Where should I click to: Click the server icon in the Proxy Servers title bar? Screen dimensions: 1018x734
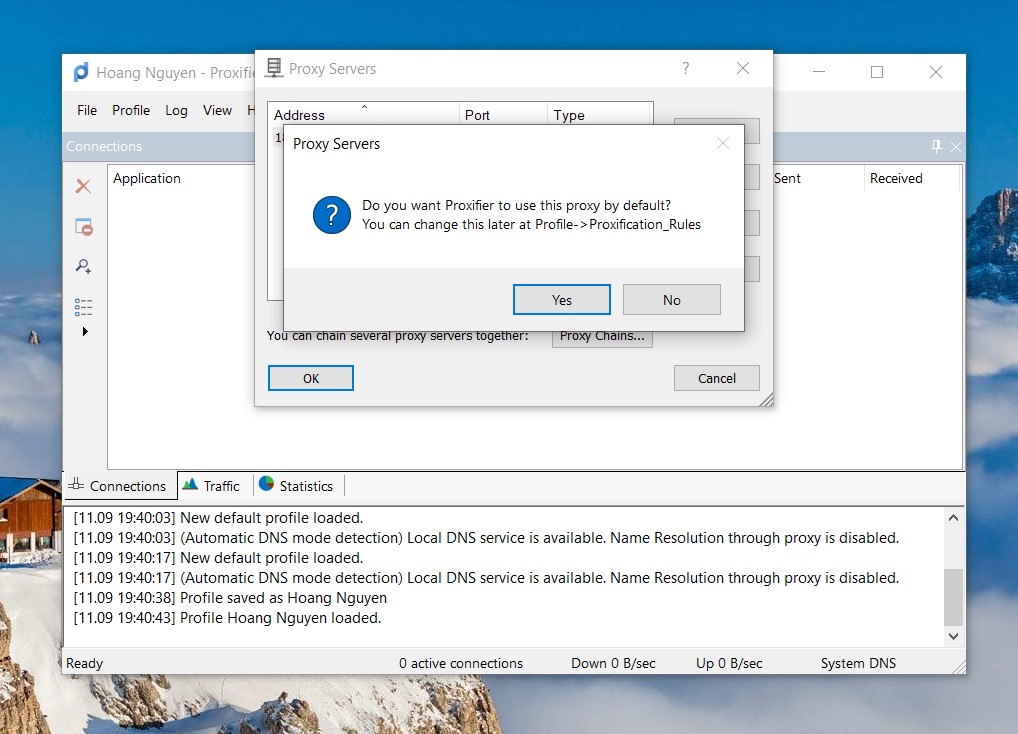274,68
